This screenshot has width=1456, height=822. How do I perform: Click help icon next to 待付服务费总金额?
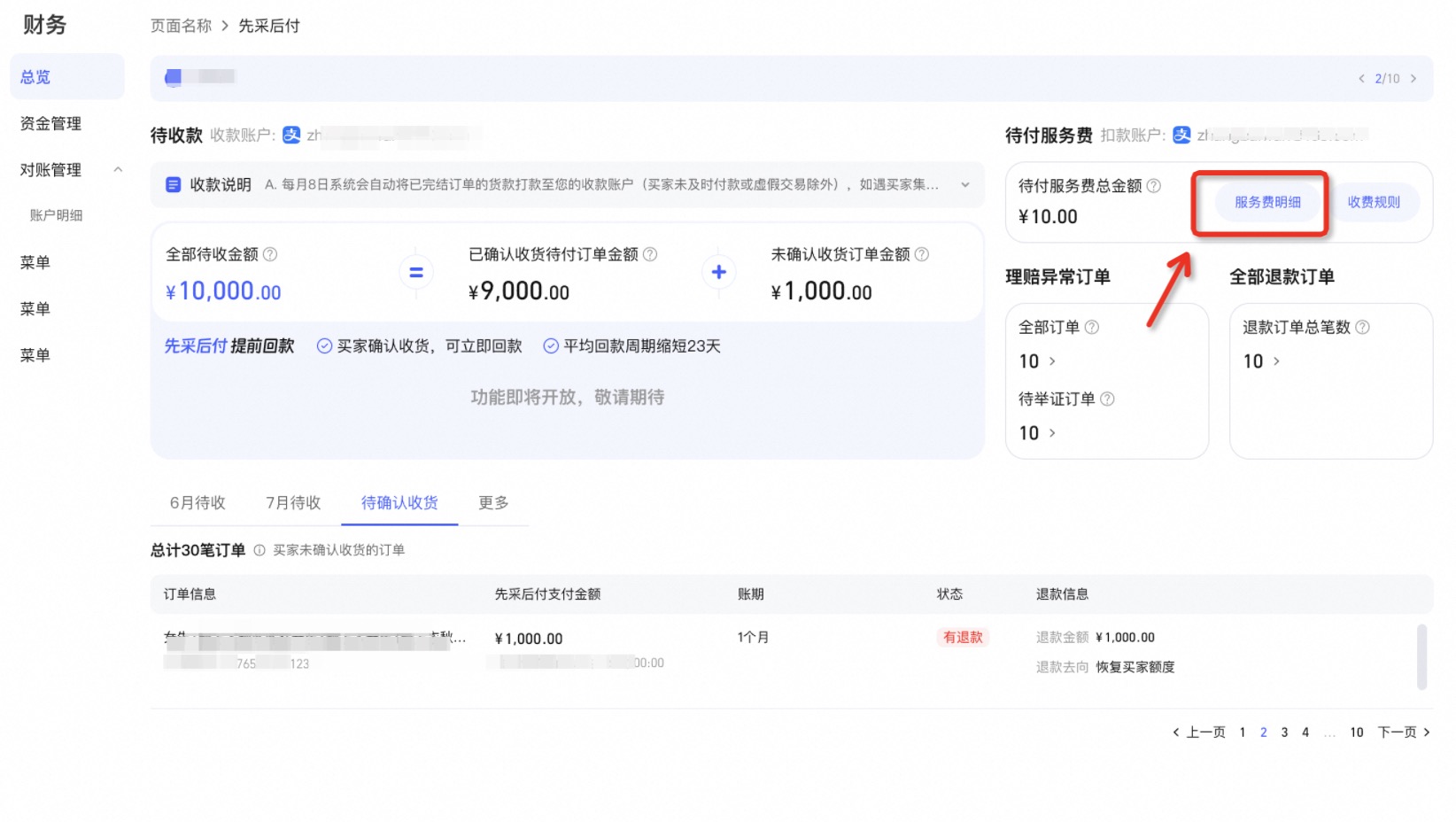click(1154, 186)
